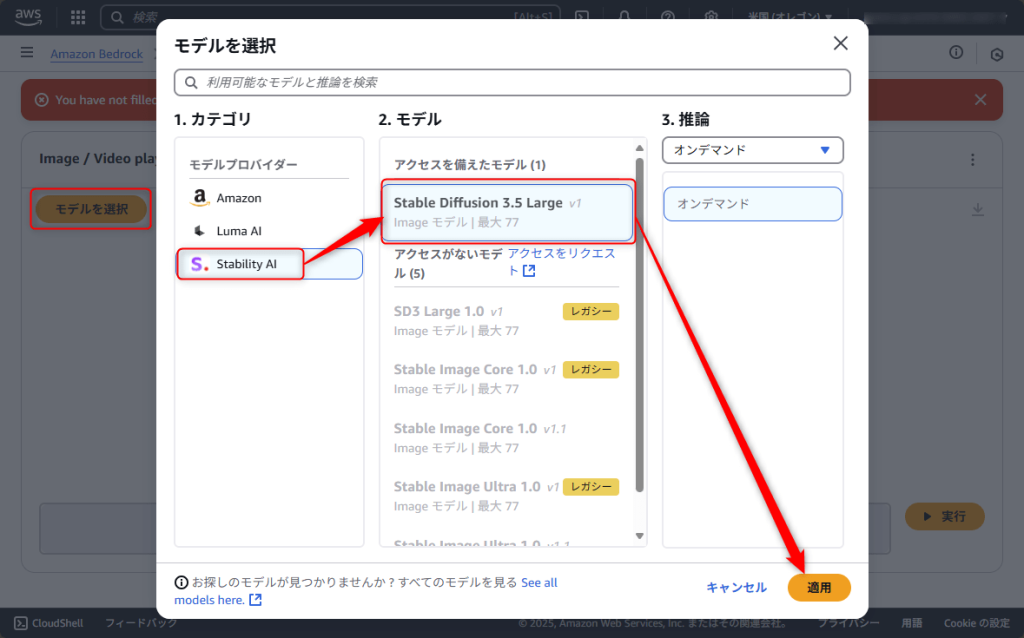Click the external link icon after models here
The width and height of the screenshot is (1024, 638).
pyautogui.click(x=255, y=599)
